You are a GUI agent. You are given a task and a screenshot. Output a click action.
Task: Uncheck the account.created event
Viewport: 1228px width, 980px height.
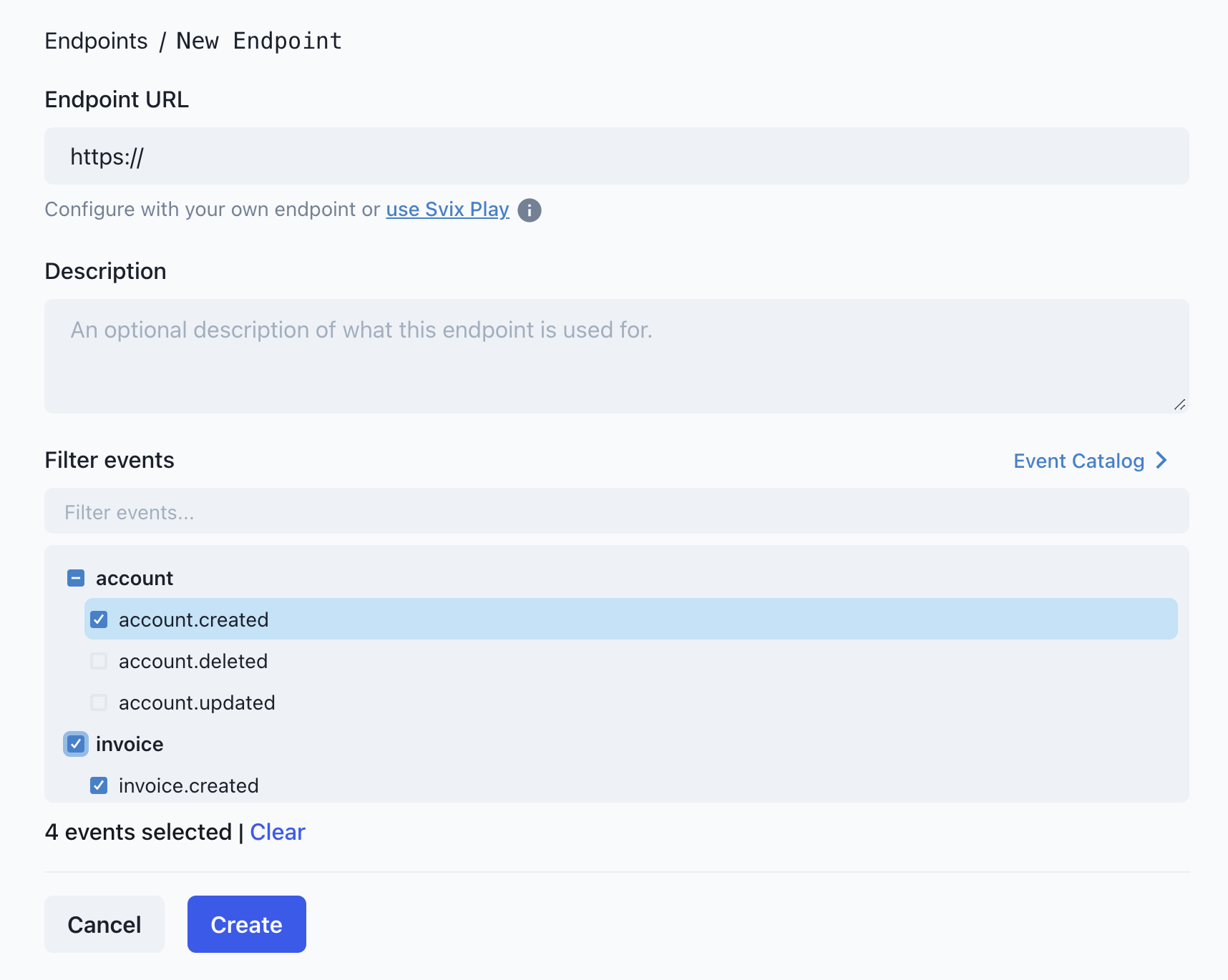pyautogui.click(x=98, y=619)
